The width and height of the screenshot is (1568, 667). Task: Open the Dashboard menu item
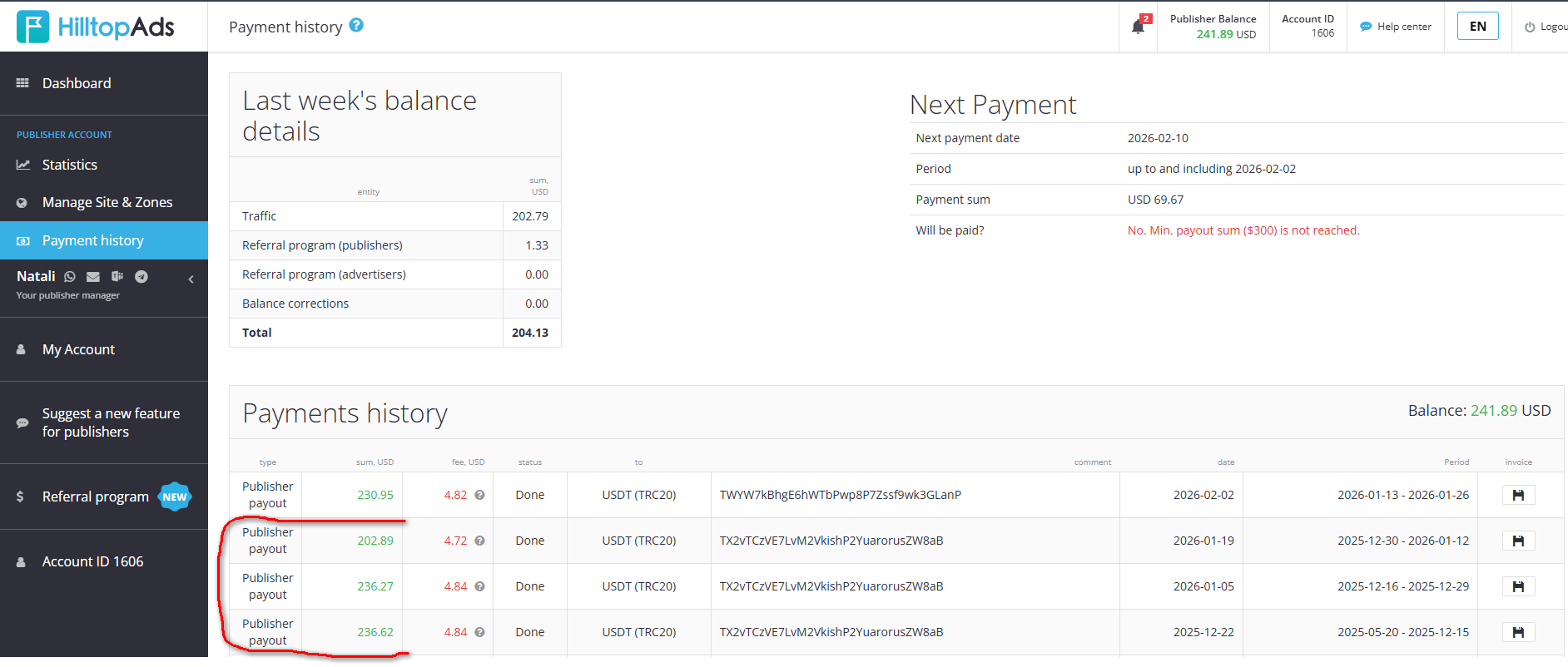point(77,83)
